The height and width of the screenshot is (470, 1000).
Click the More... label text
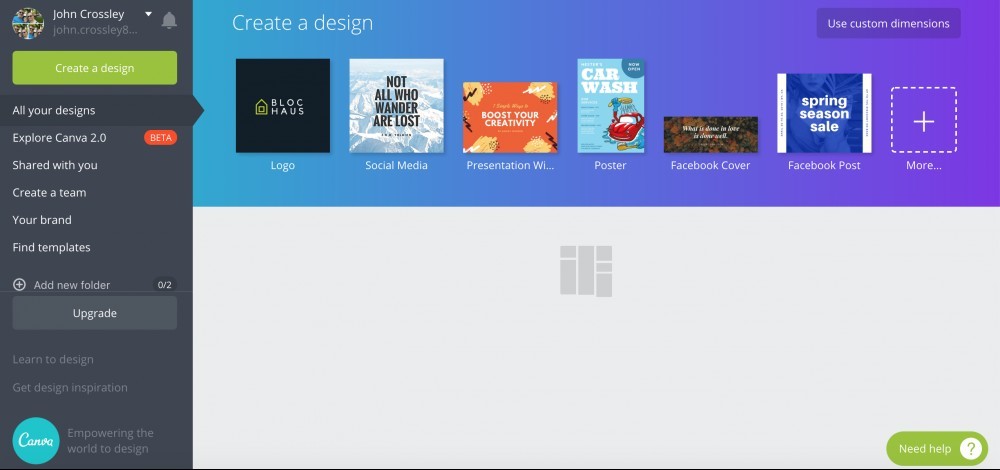click(x=923, y=166)
